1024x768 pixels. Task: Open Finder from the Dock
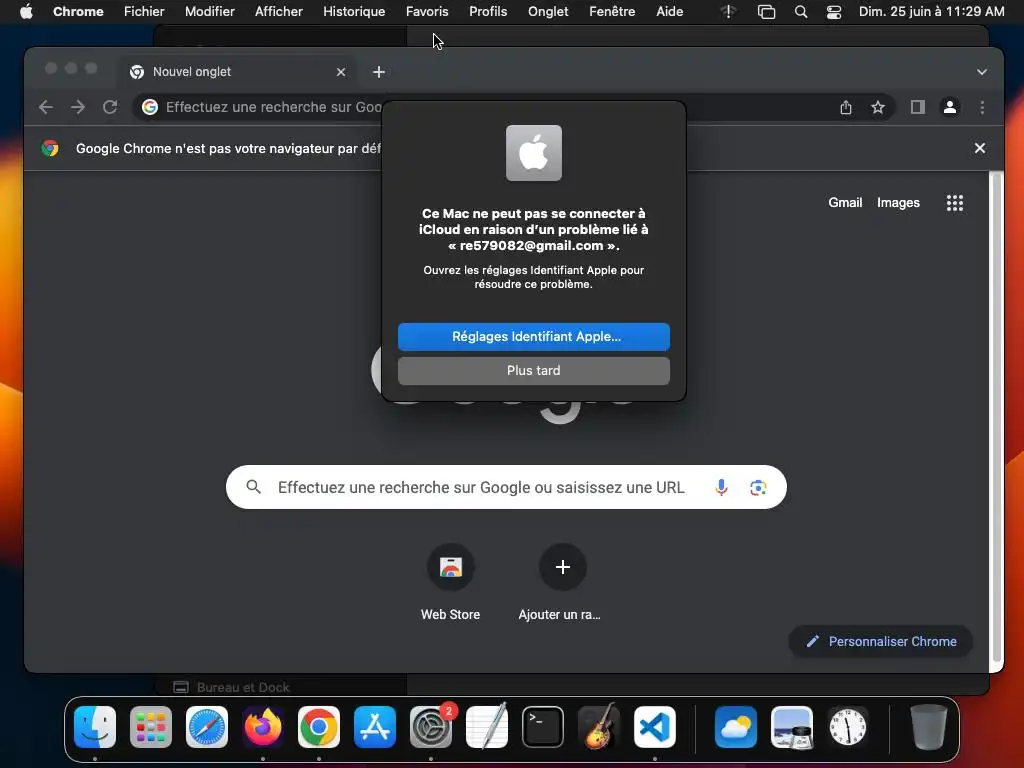[95, 727]
